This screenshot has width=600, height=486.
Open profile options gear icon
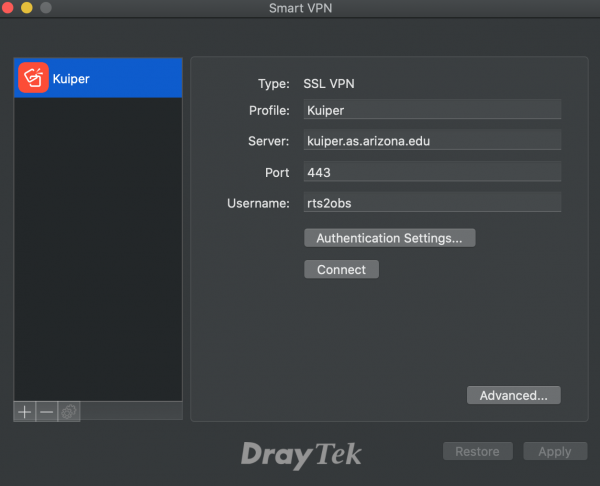(x=69, y=412)
